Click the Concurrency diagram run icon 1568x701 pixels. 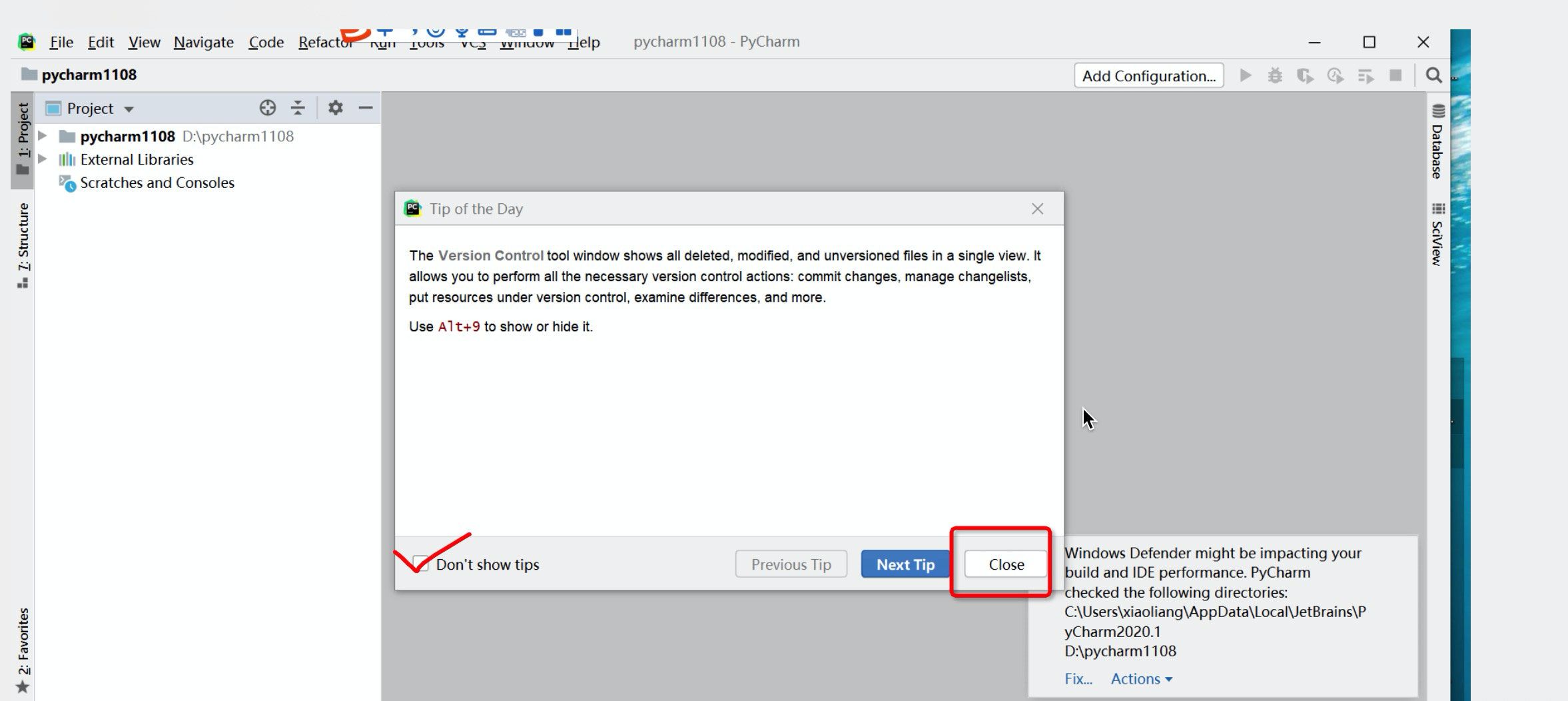pyautogui.click(x=1366, y=75)
